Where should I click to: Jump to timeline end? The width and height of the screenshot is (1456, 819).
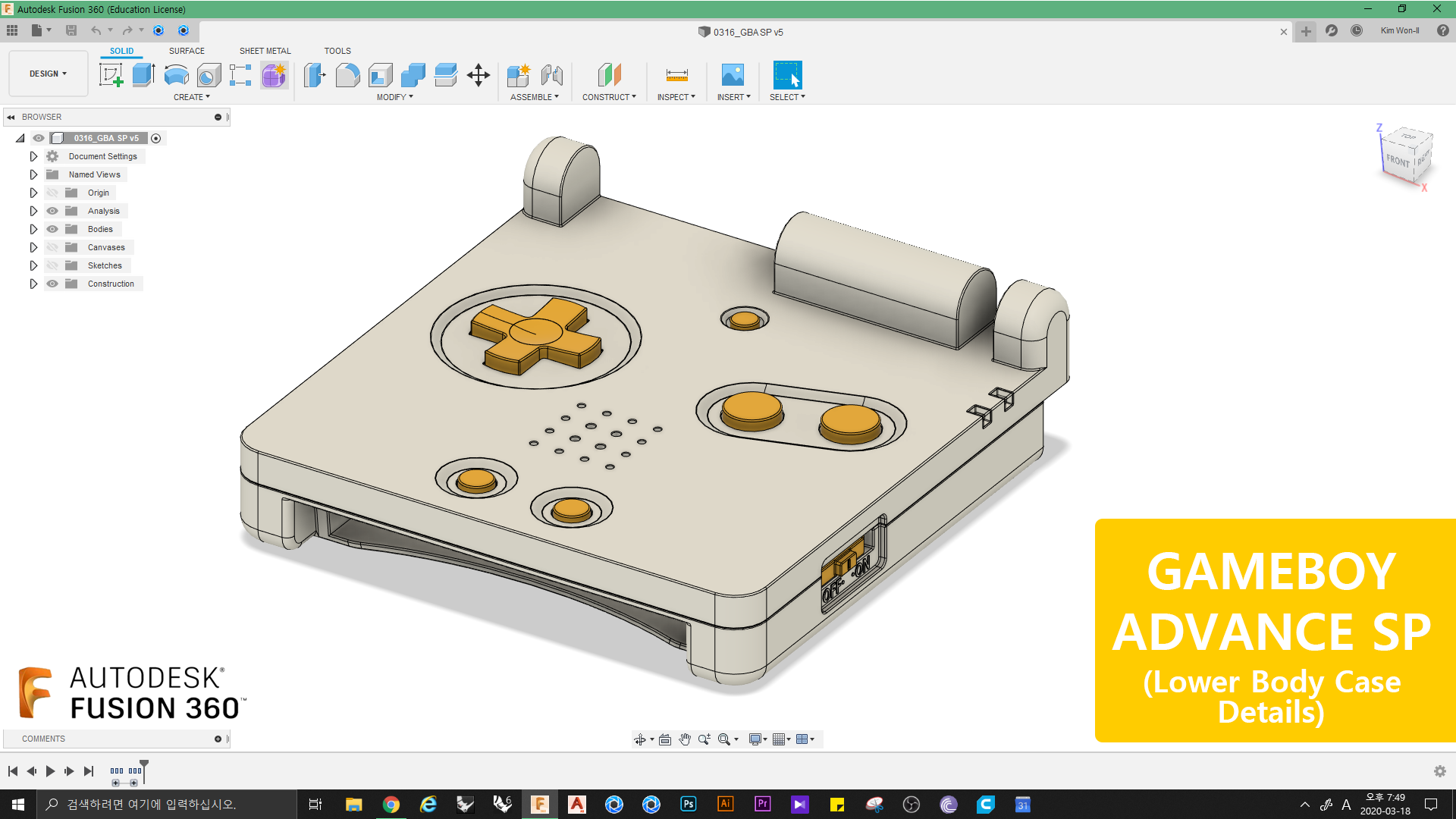(x=89, y=771)
